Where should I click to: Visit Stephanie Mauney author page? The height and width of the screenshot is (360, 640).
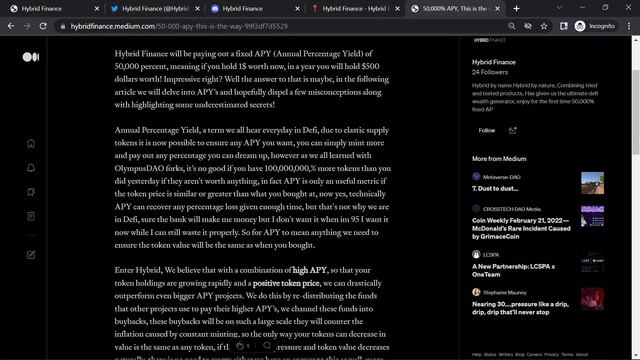tap(504, 293)
